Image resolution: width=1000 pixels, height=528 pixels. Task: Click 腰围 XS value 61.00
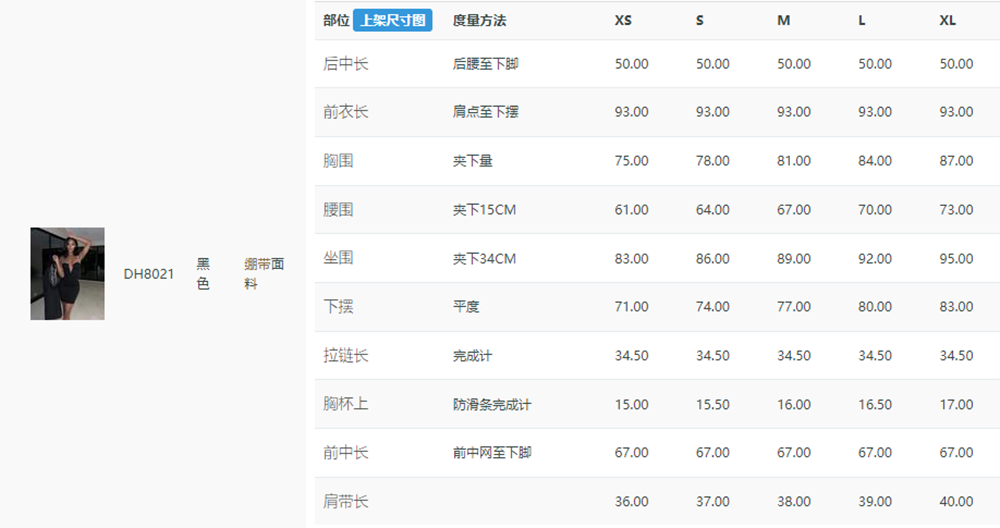[631, 210]
